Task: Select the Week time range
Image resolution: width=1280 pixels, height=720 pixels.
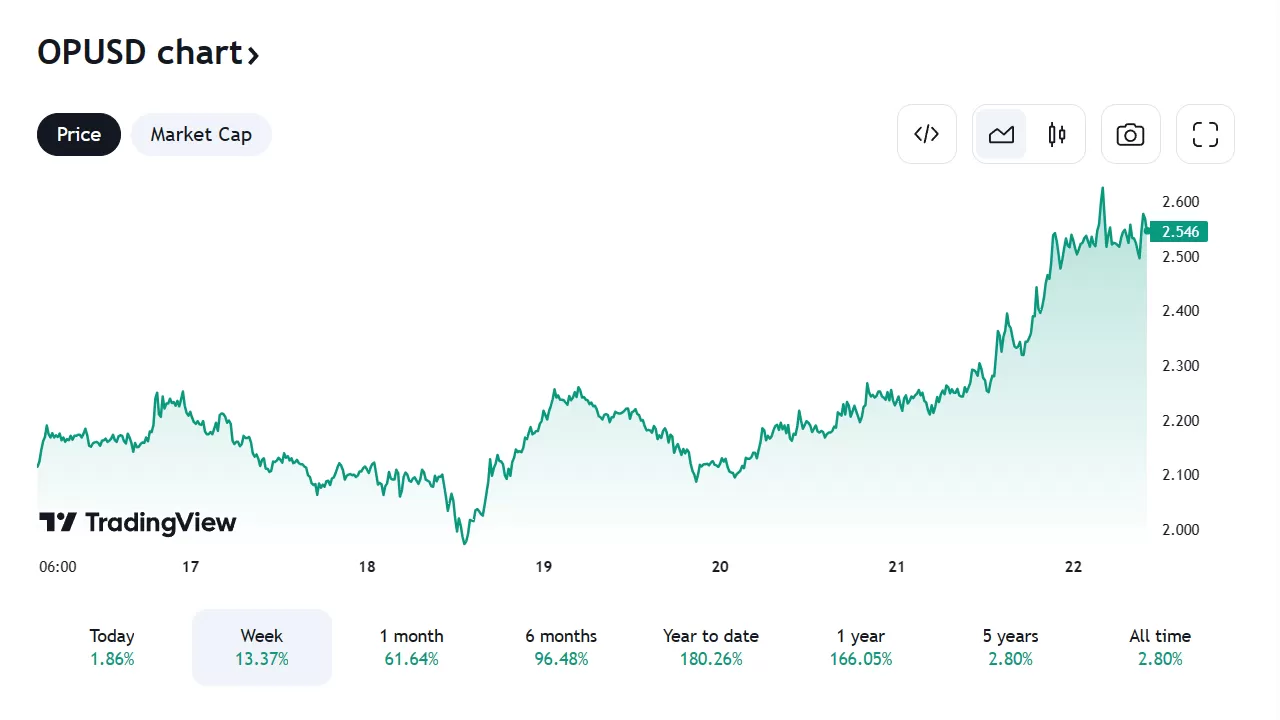Action: click(x=262, y=647)
